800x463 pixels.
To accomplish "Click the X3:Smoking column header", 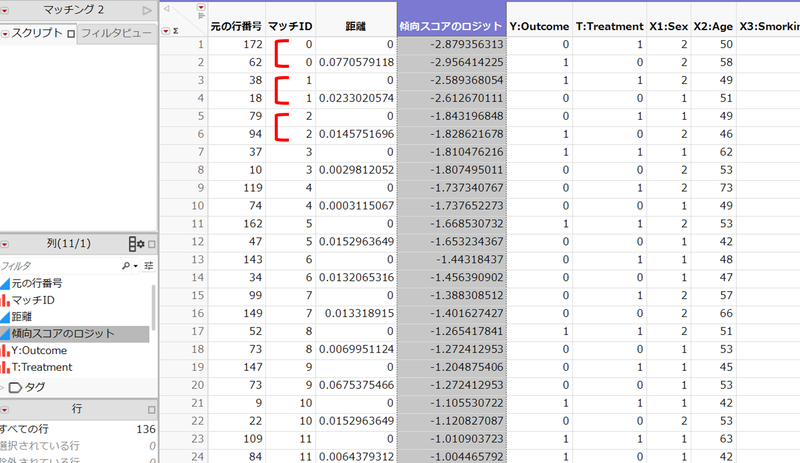I will pos(769,27).
